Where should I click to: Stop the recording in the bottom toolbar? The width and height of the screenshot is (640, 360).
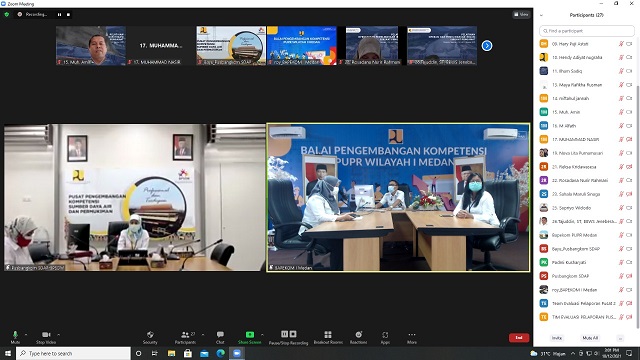click(x=293, y=334)
